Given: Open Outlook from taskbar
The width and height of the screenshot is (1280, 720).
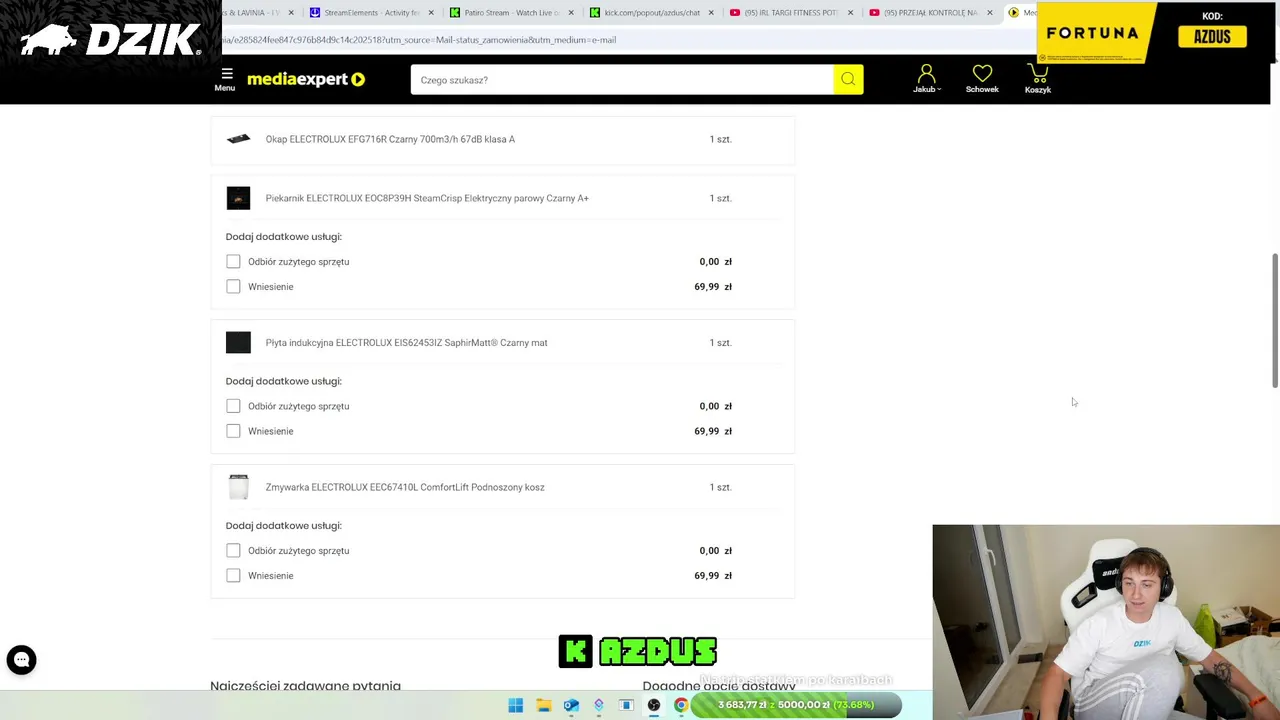Looking at the screenshot, I should 571,705.
